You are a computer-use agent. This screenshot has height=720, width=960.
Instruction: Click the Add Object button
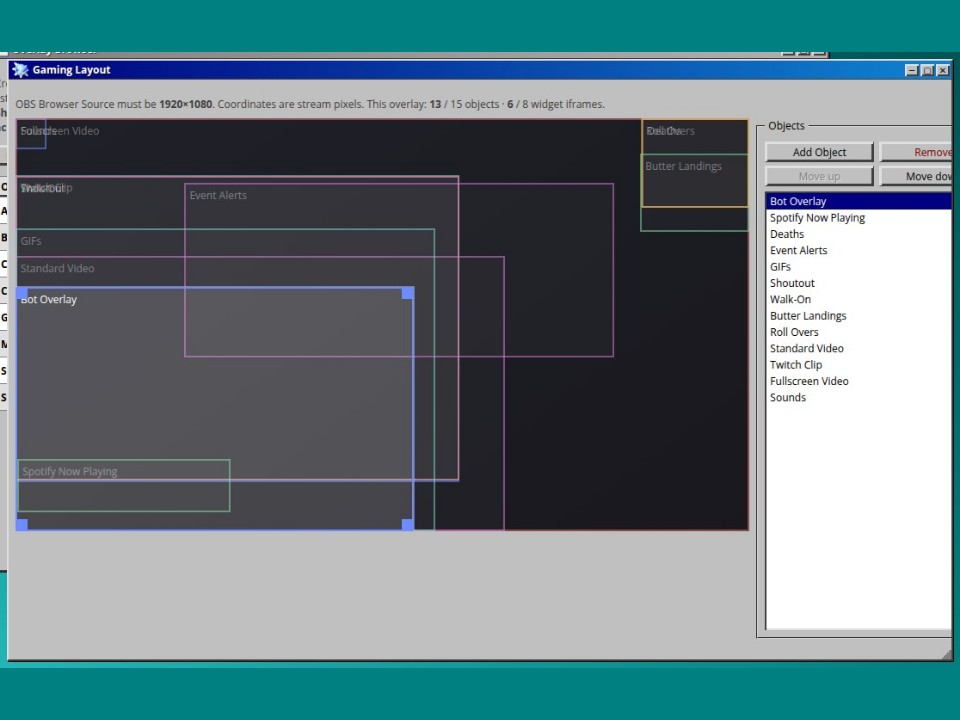click(x=819, y=152)
